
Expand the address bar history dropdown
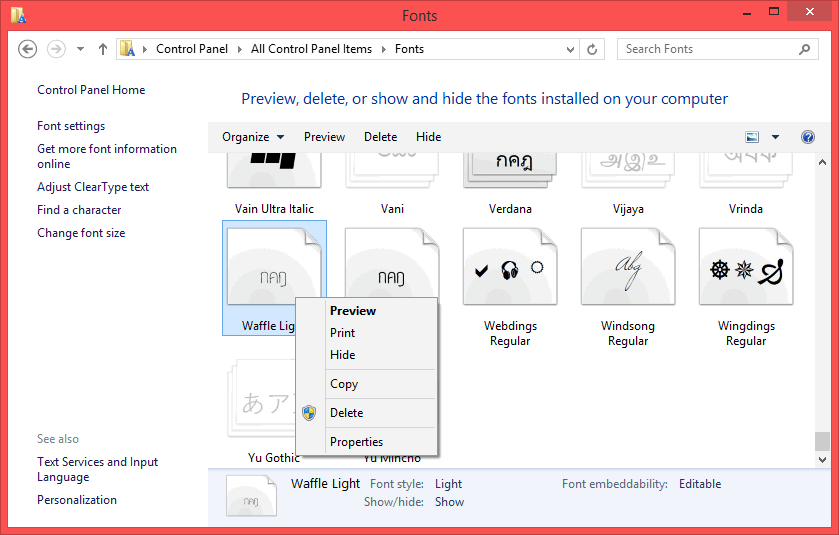[570, 49]
